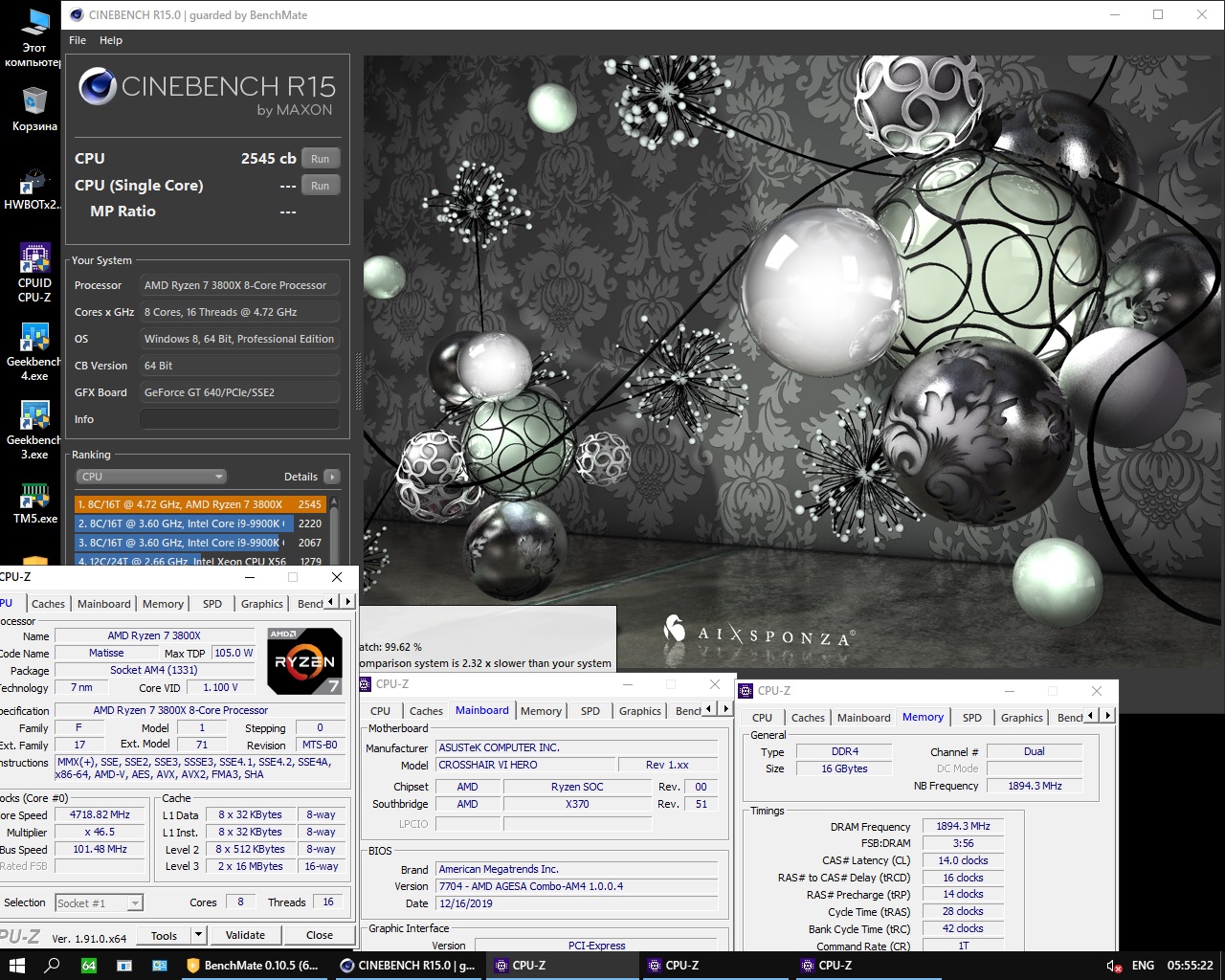This screenshot has width=1225, height=980.
Task: Click the model value CROSSHAIR VI HERO
Action: [525, 765]
